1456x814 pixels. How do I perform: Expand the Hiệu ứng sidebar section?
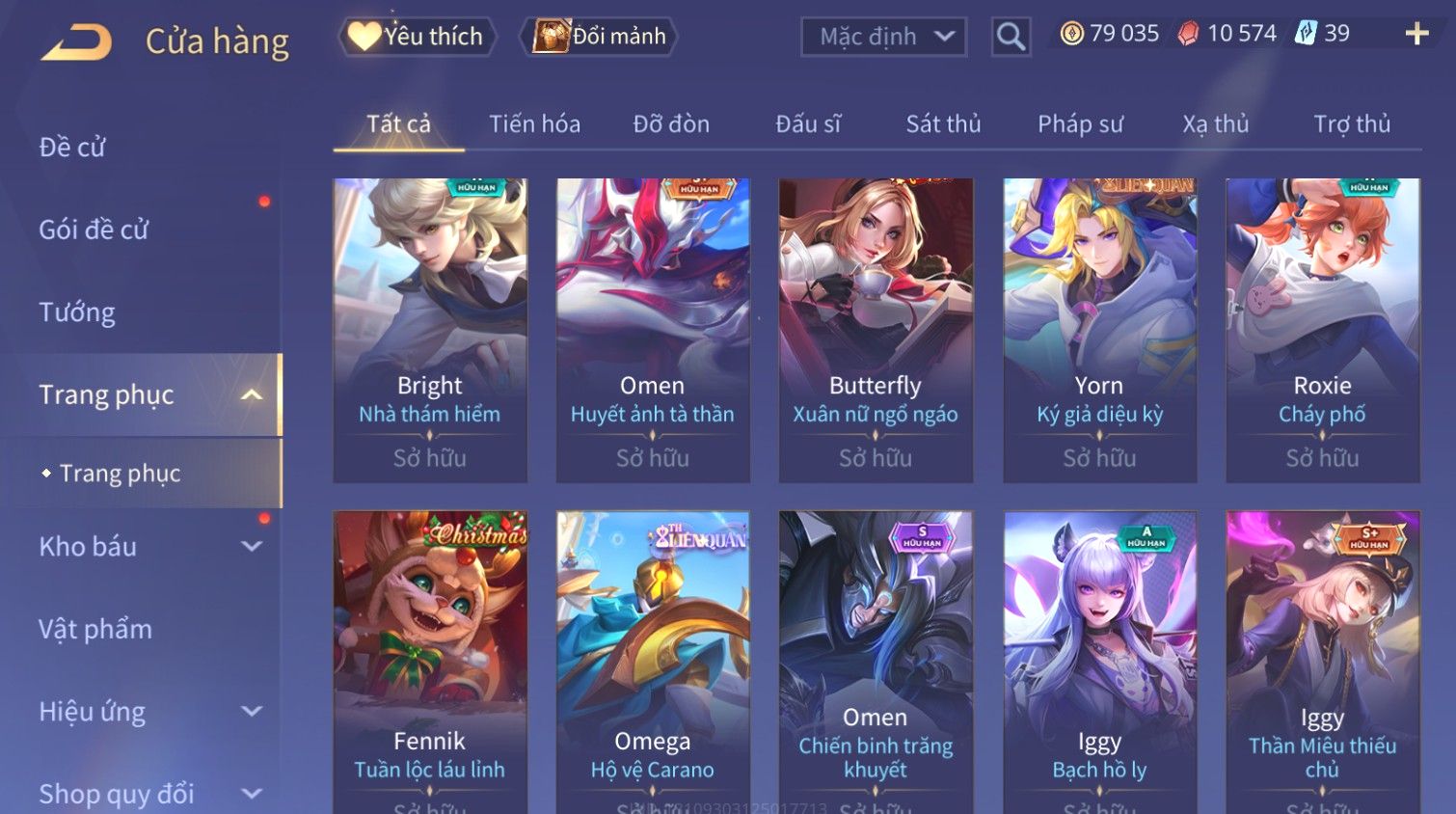(252, 711)
